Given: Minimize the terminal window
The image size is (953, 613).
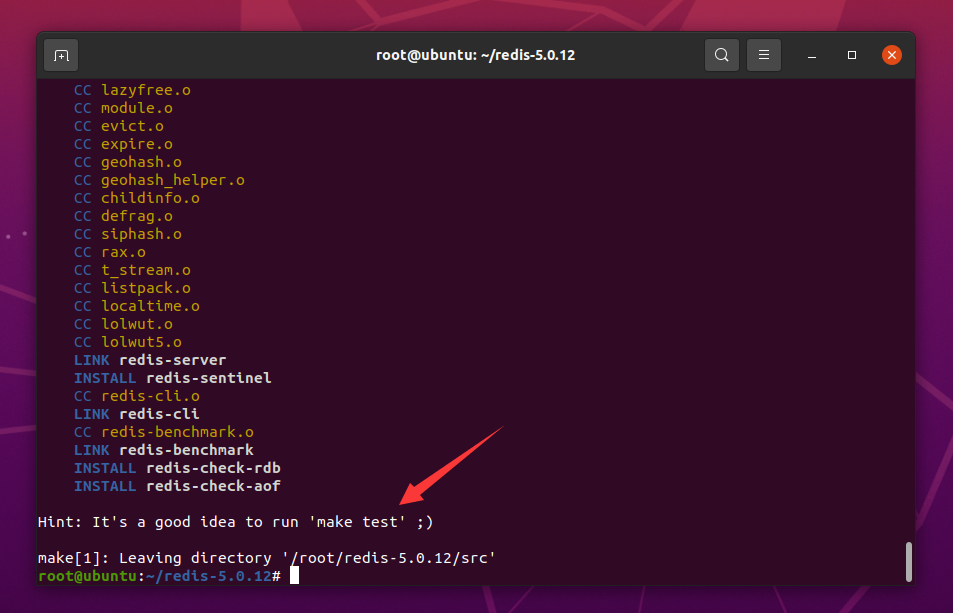Looking at the screenshot, I should [x=811, y=55].
